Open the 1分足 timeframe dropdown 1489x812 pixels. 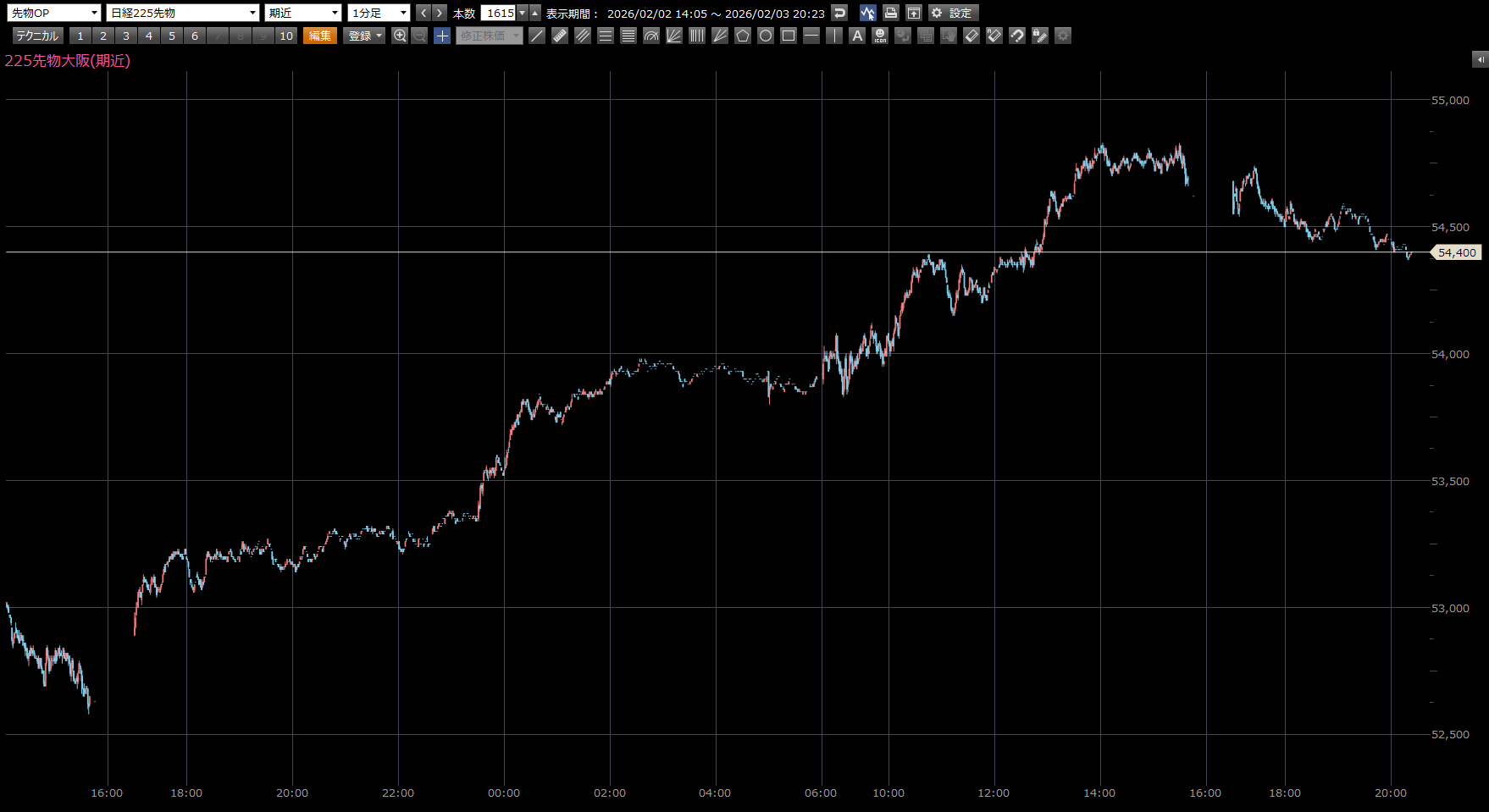[x=379, y=13]
